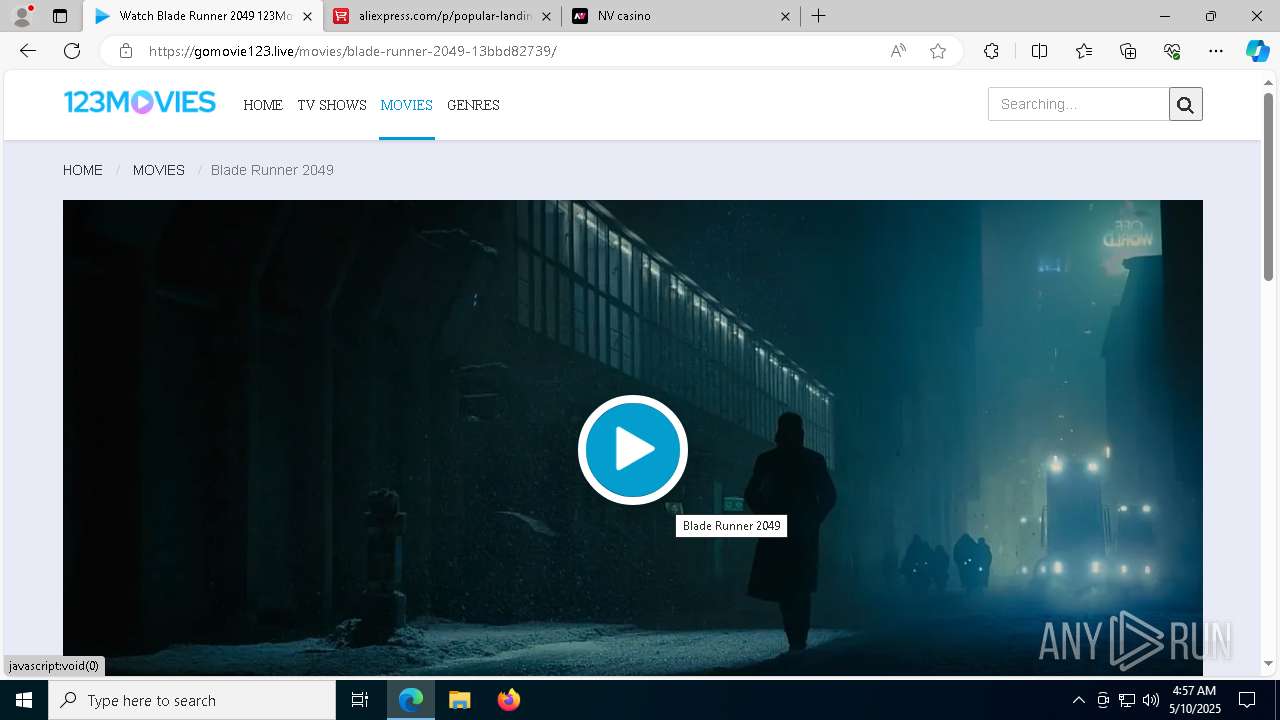Open Settings and more menu
Image resolution: width=1280 pixels, height=720 pixels.
tap(1216, 51)
